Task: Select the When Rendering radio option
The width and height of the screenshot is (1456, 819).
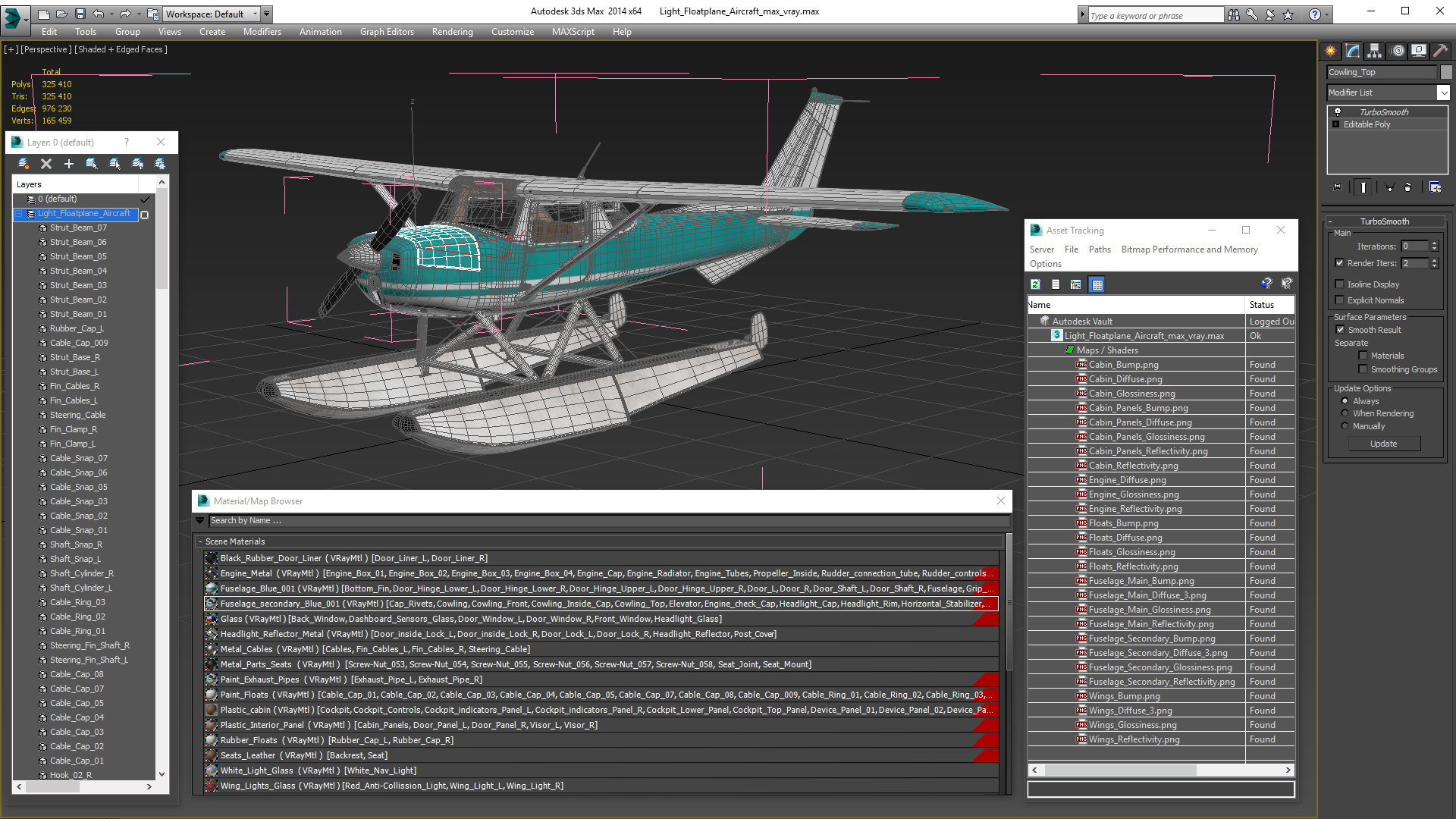Action: [1345, 413]
